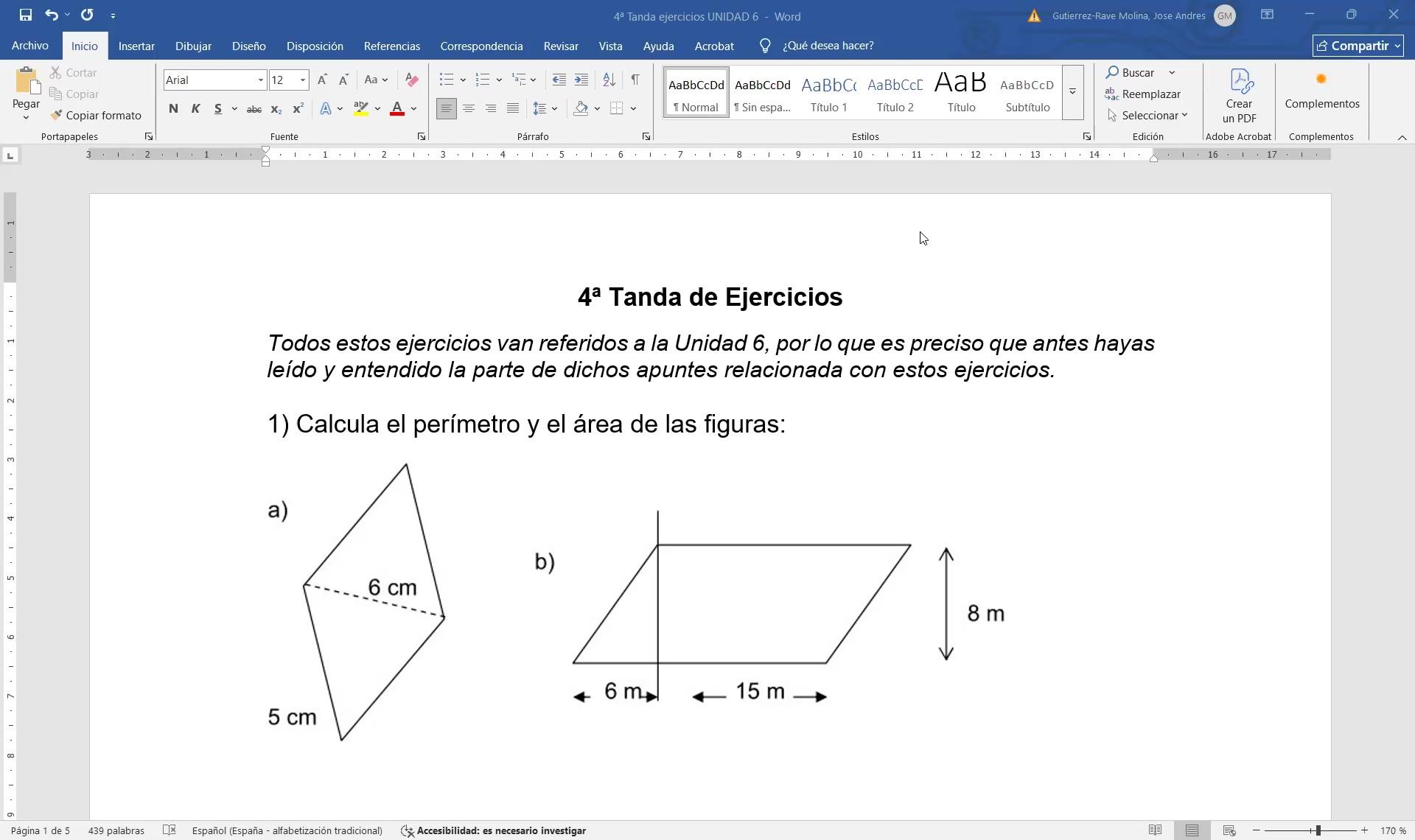Open the font size dropdown

click(x=302, y=80)
